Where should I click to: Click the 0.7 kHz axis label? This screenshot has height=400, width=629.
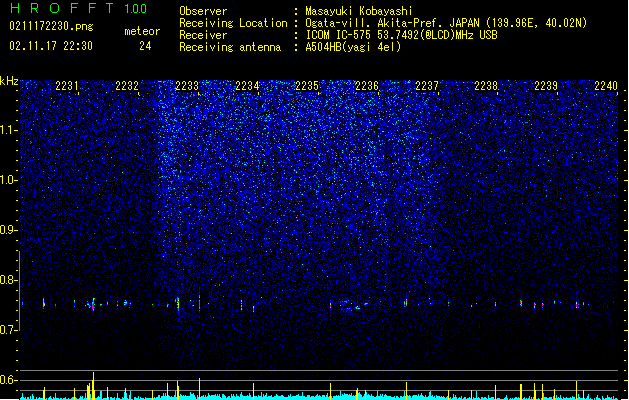9,330
